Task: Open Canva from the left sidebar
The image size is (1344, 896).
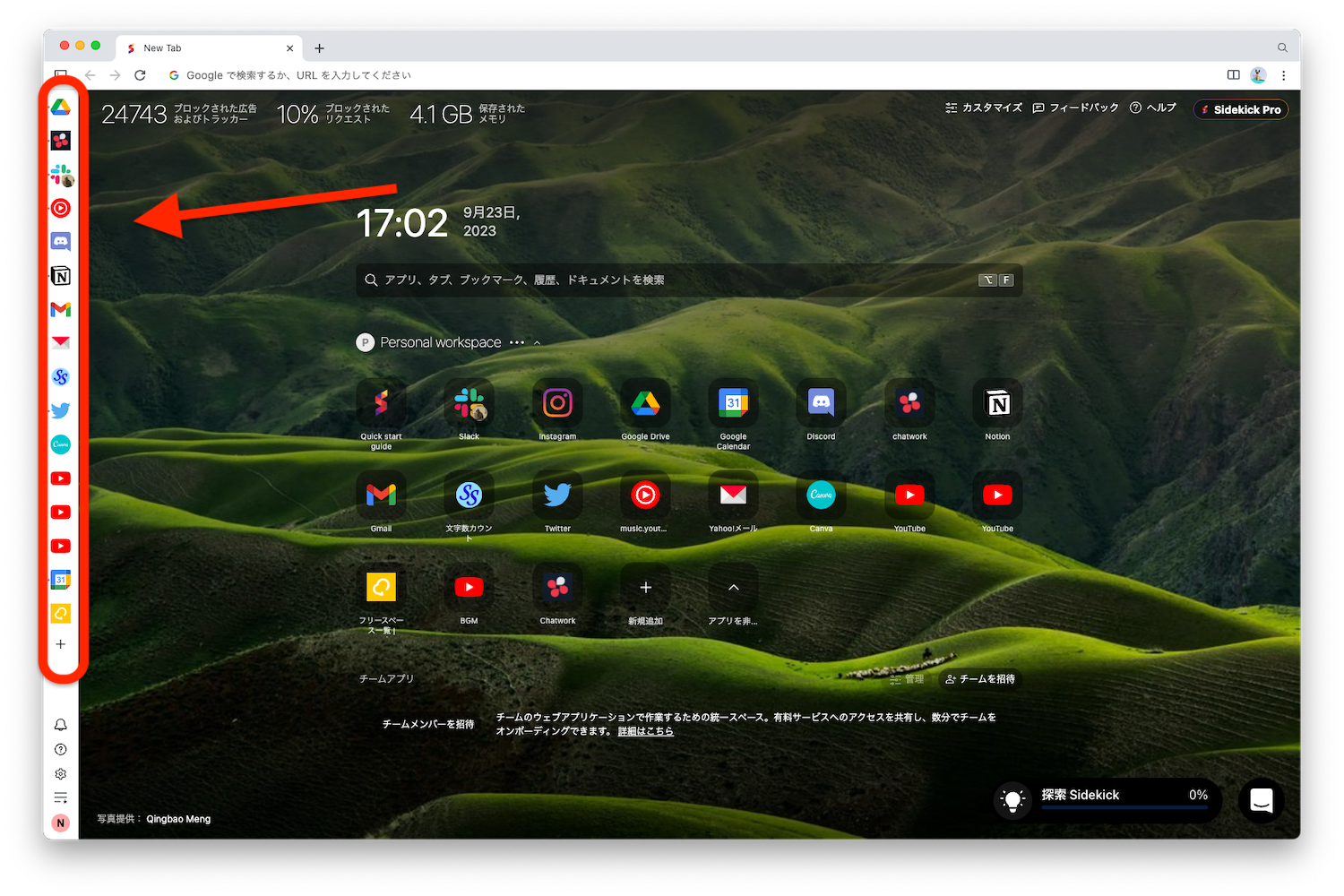Action: click(x=61, y=444)
